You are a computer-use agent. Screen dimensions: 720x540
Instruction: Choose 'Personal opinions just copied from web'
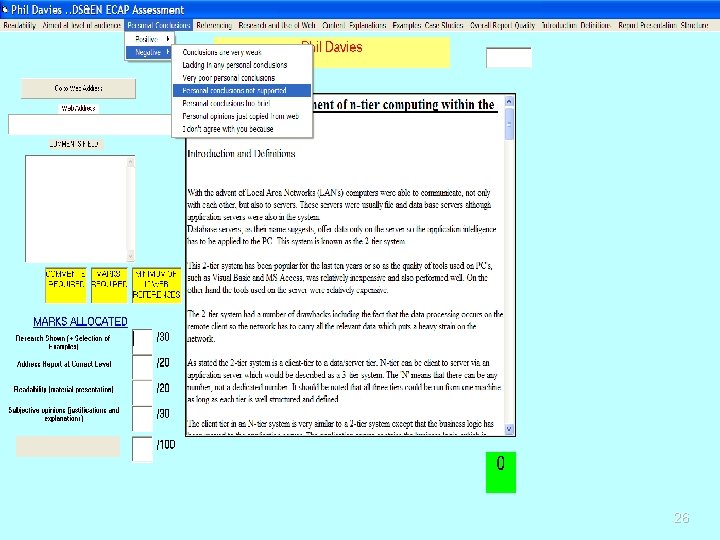[242, 116]
